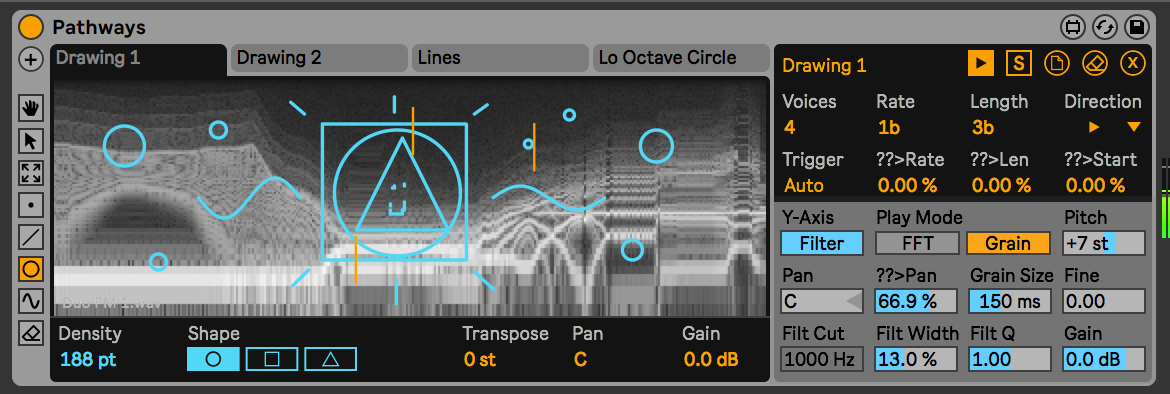
Task: Play Drawing 1 with the play button
Action: pyautogui.click(x=981, y=63)
